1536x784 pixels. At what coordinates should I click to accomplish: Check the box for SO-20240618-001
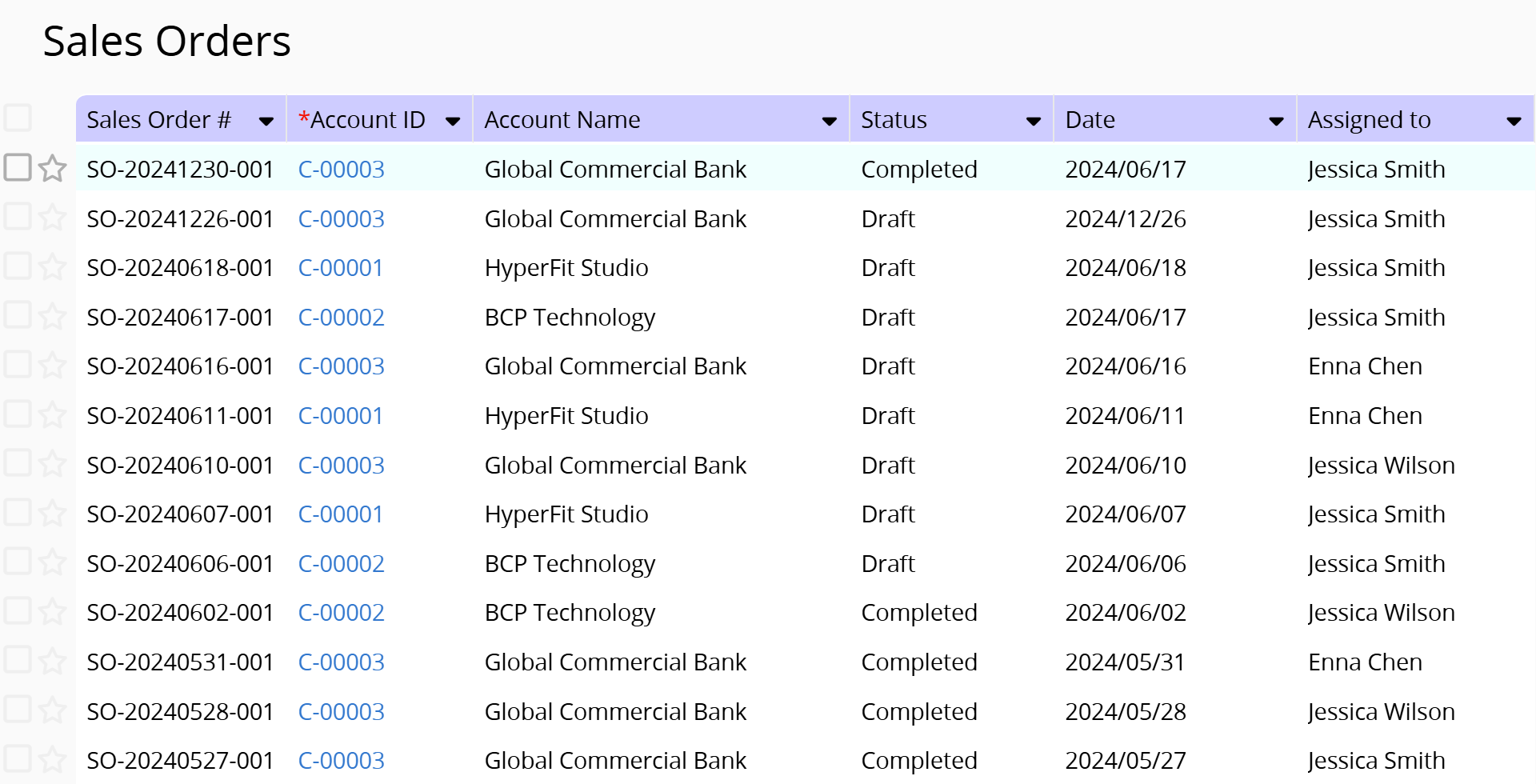[18, 266]
